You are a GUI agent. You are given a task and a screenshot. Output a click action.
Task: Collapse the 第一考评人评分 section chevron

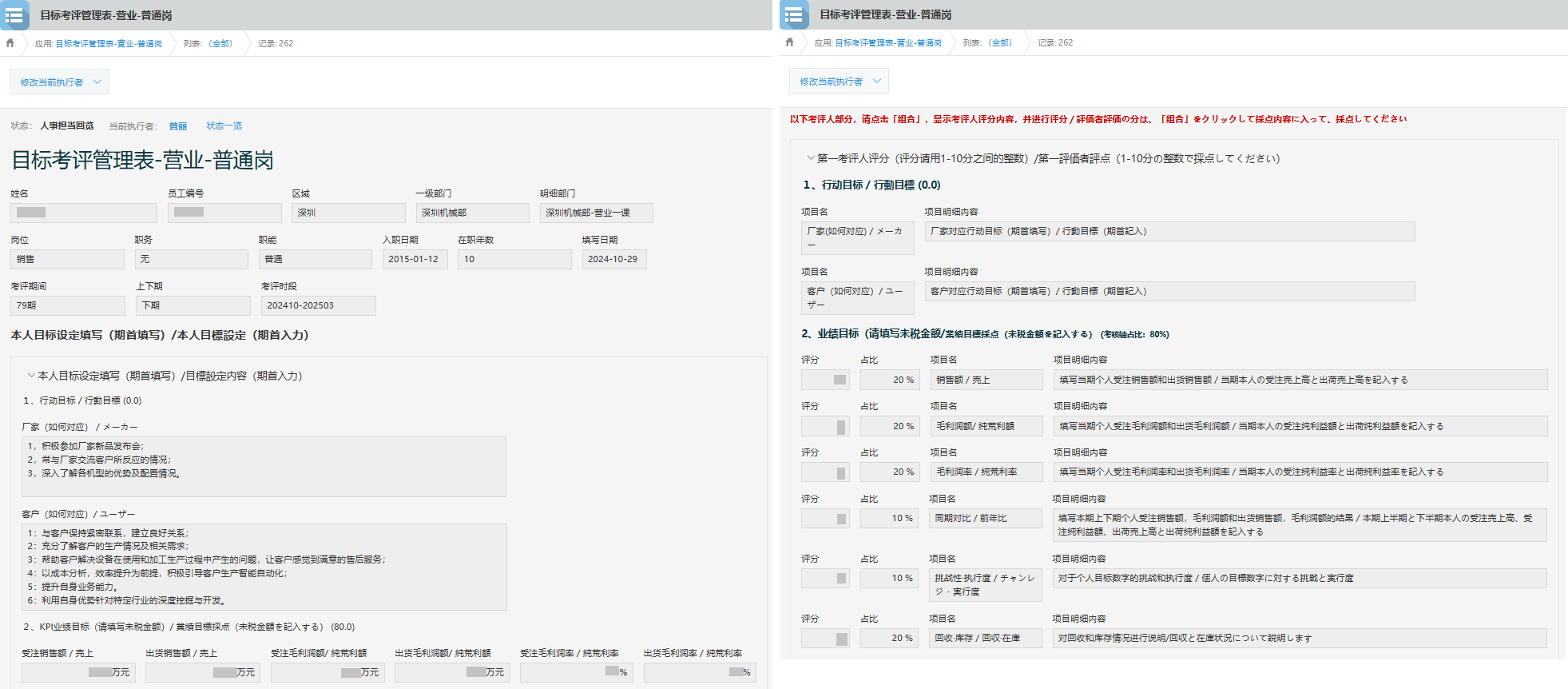[x=811, y=158]
